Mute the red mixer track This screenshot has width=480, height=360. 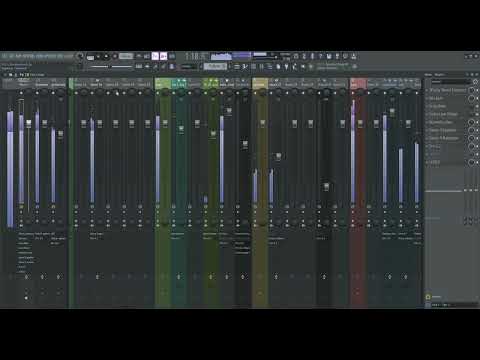tap(353, 93)
